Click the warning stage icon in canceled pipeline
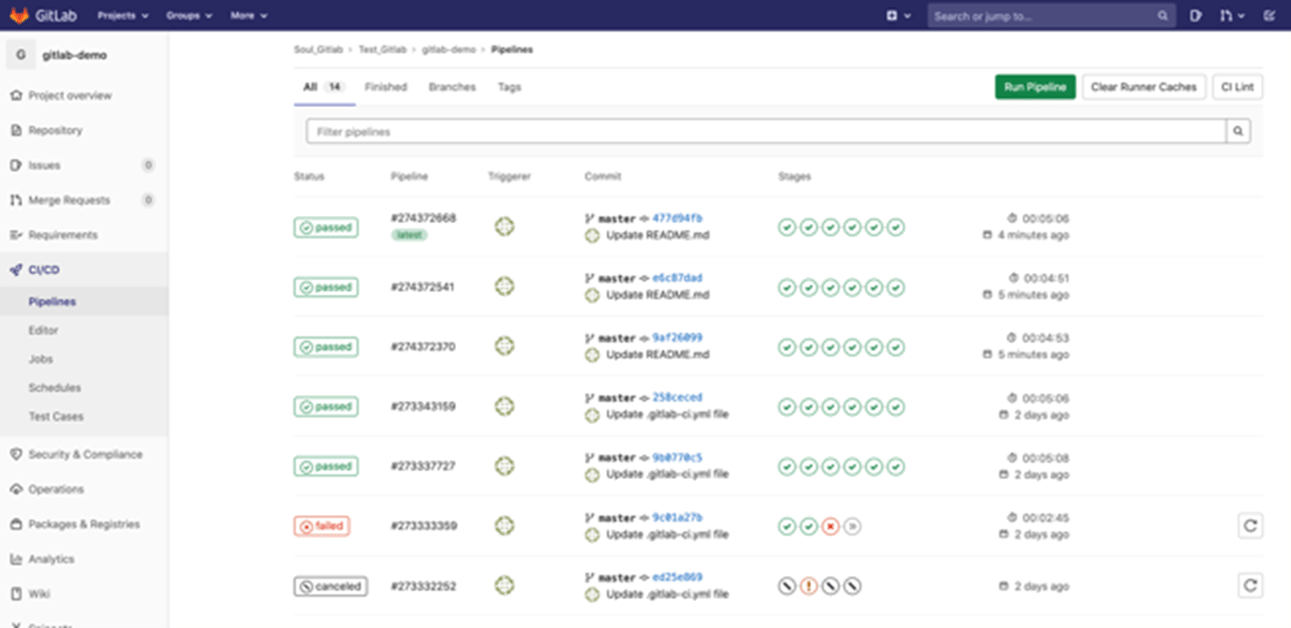The width and height of the screenshot is (1291, 628). tap(809, 587)
